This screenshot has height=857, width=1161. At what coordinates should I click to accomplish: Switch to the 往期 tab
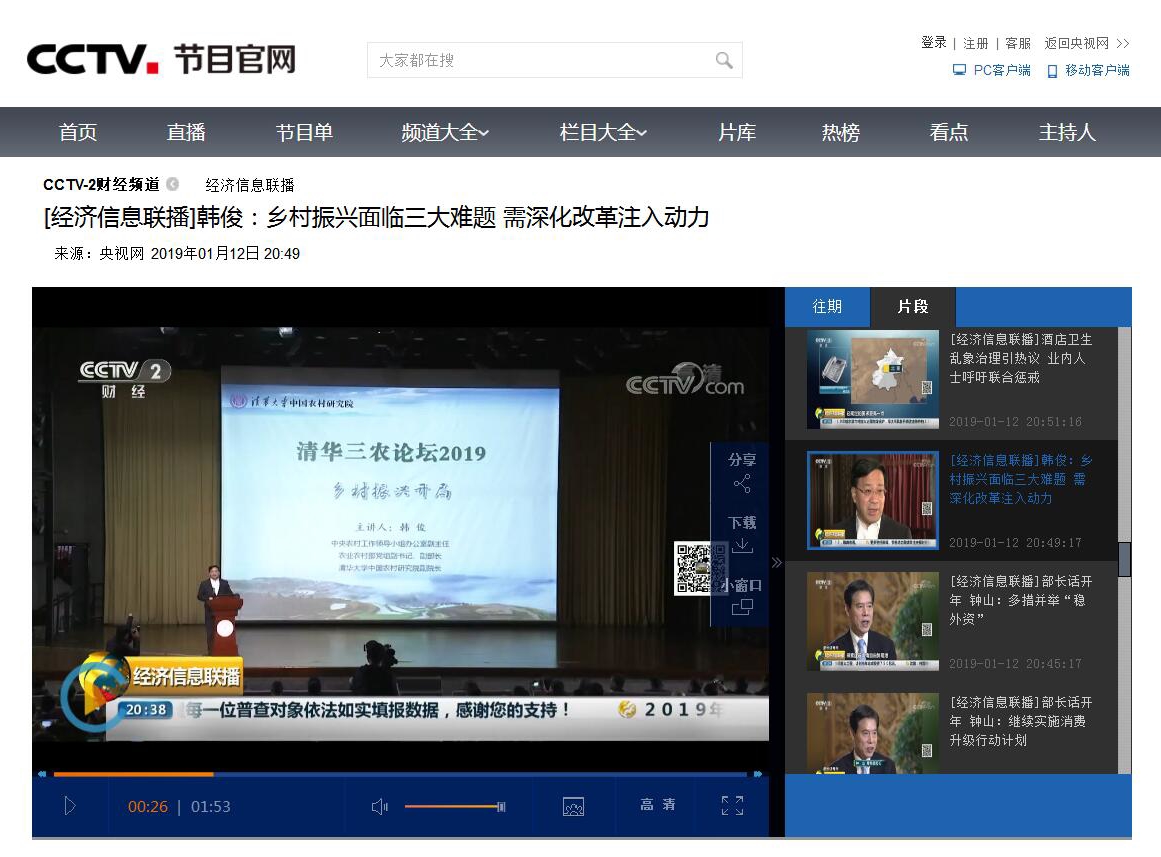click(x=827, y=307)
